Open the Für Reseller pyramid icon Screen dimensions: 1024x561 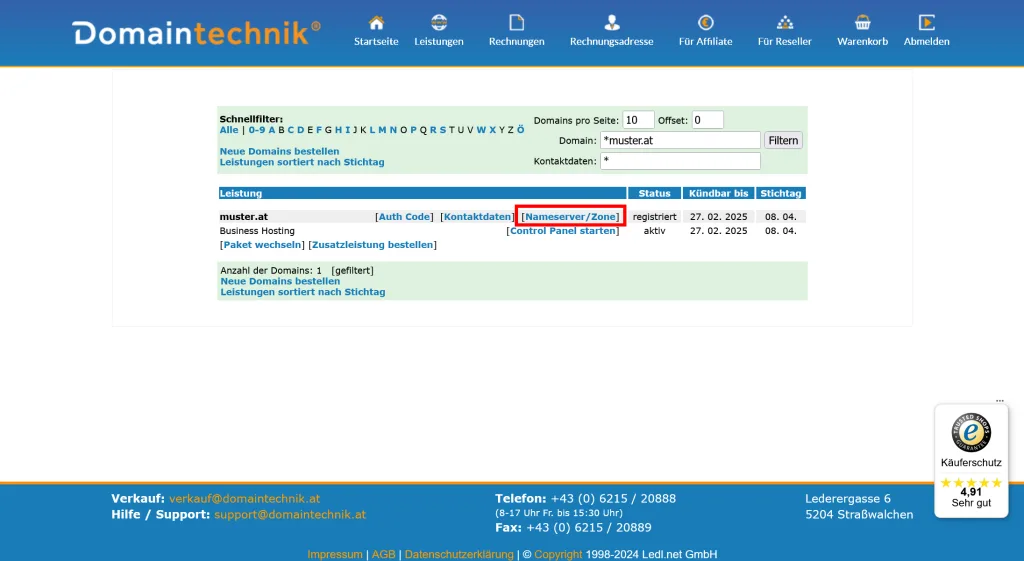point(784,23)
